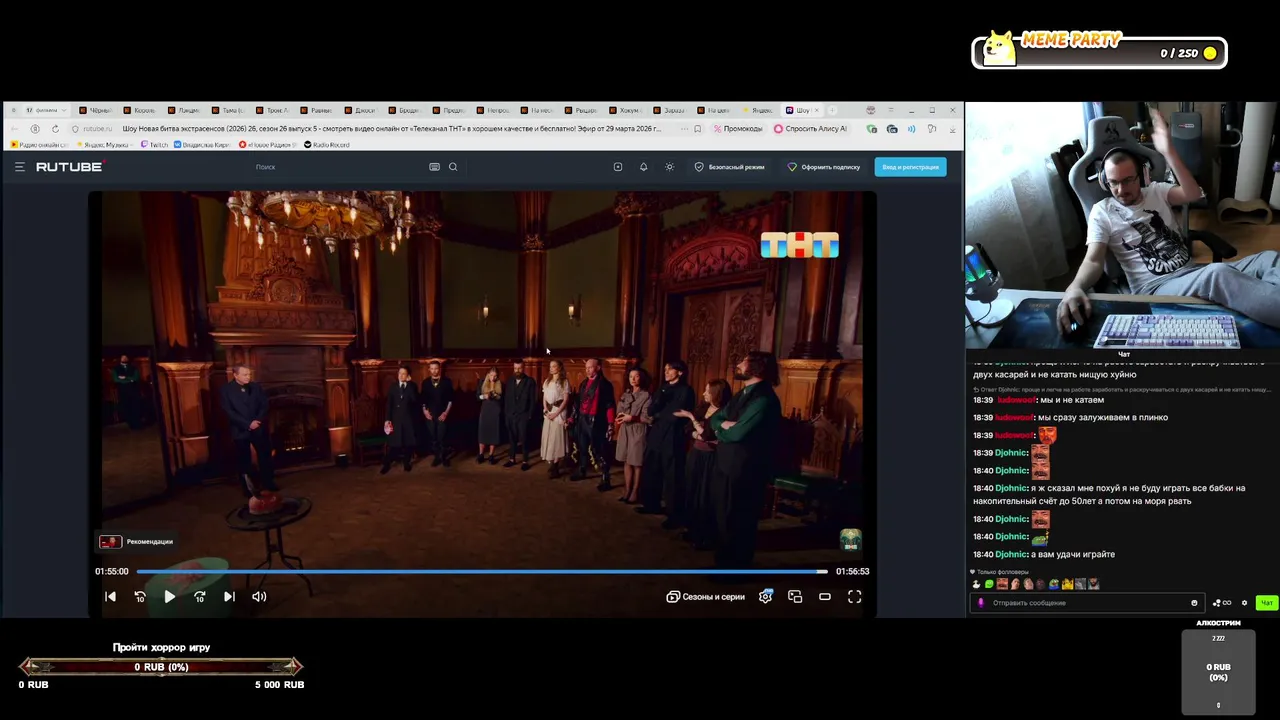Skip to previous video in player
This screenshot has width=1280, height=720.
(110, 597)
